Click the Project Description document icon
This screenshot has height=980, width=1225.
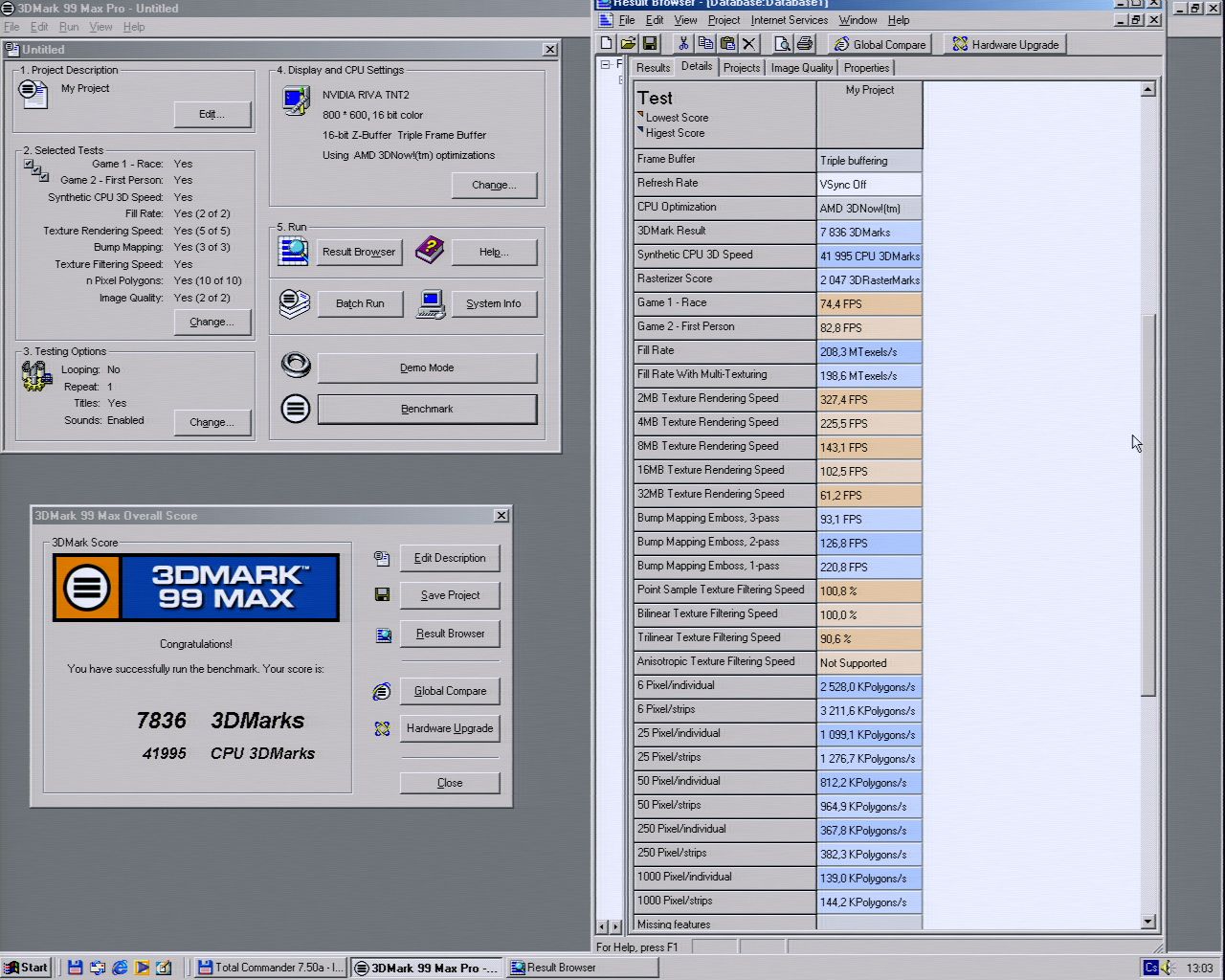click(33, 93)
